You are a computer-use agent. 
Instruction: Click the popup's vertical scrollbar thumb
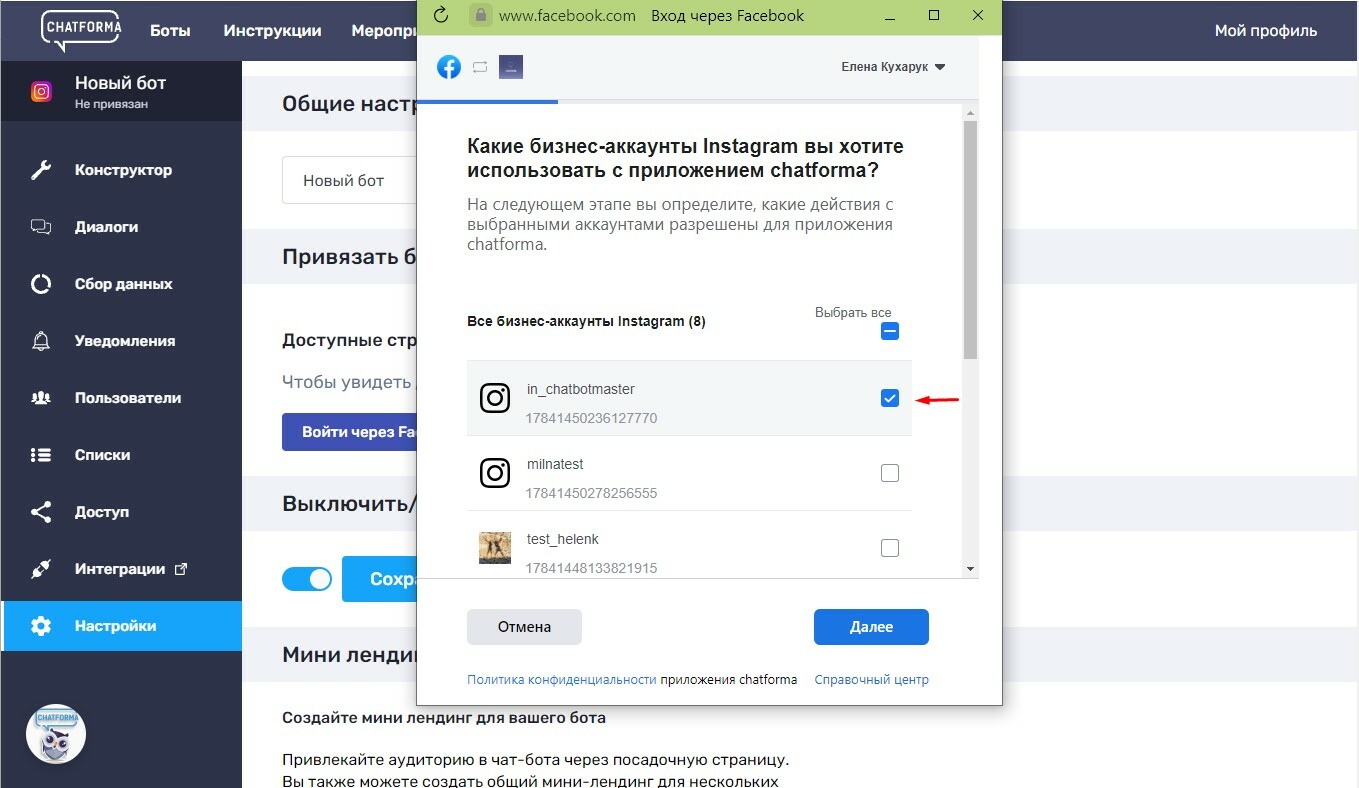click(970, 240)
